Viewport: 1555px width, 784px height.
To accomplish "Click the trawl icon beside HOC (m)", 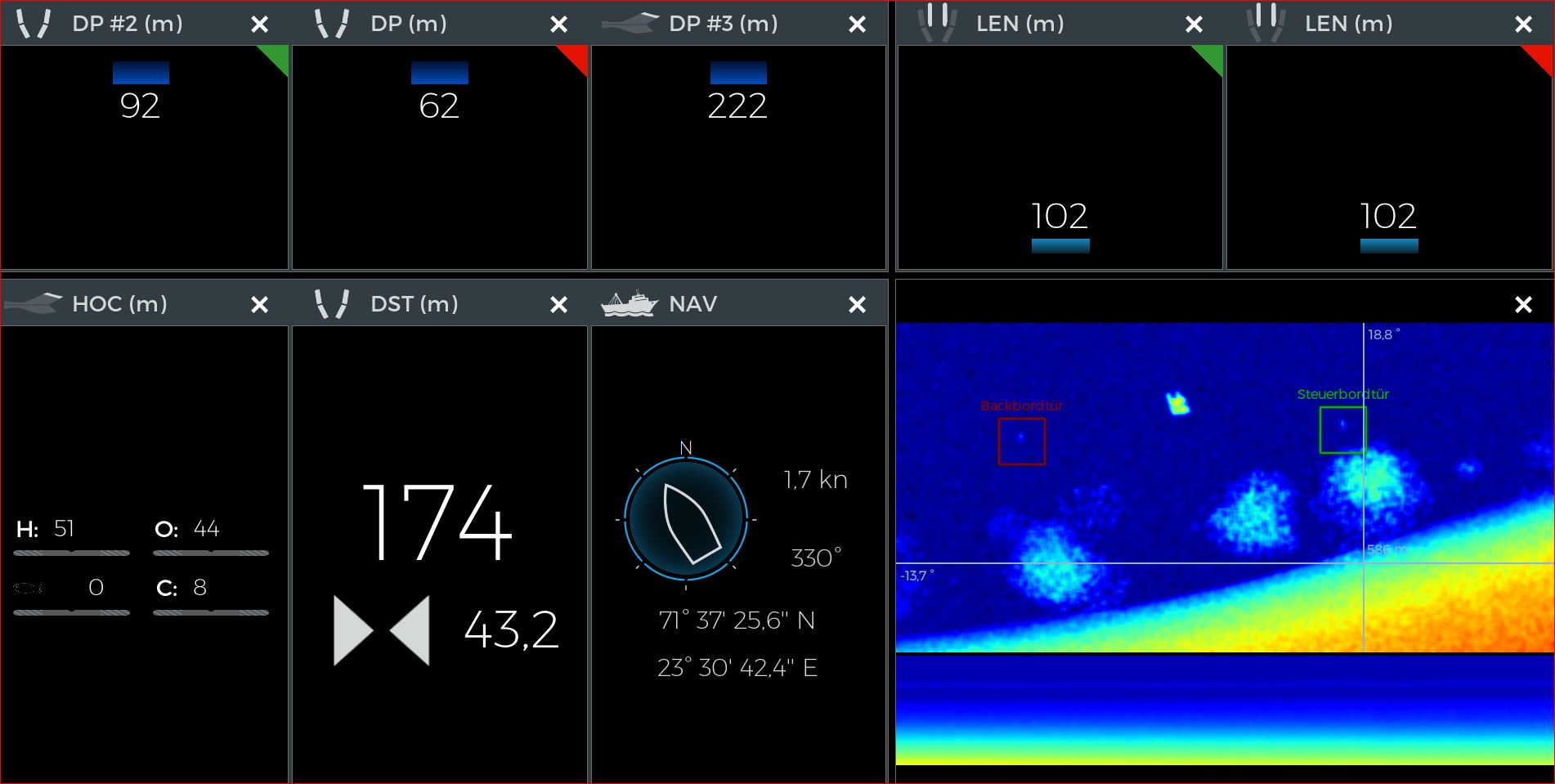I will point(34,304).
